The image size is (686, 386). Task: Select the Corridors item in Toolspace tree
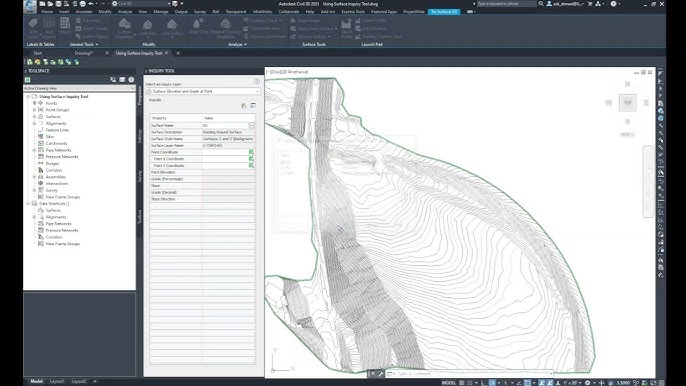point(54,170)
